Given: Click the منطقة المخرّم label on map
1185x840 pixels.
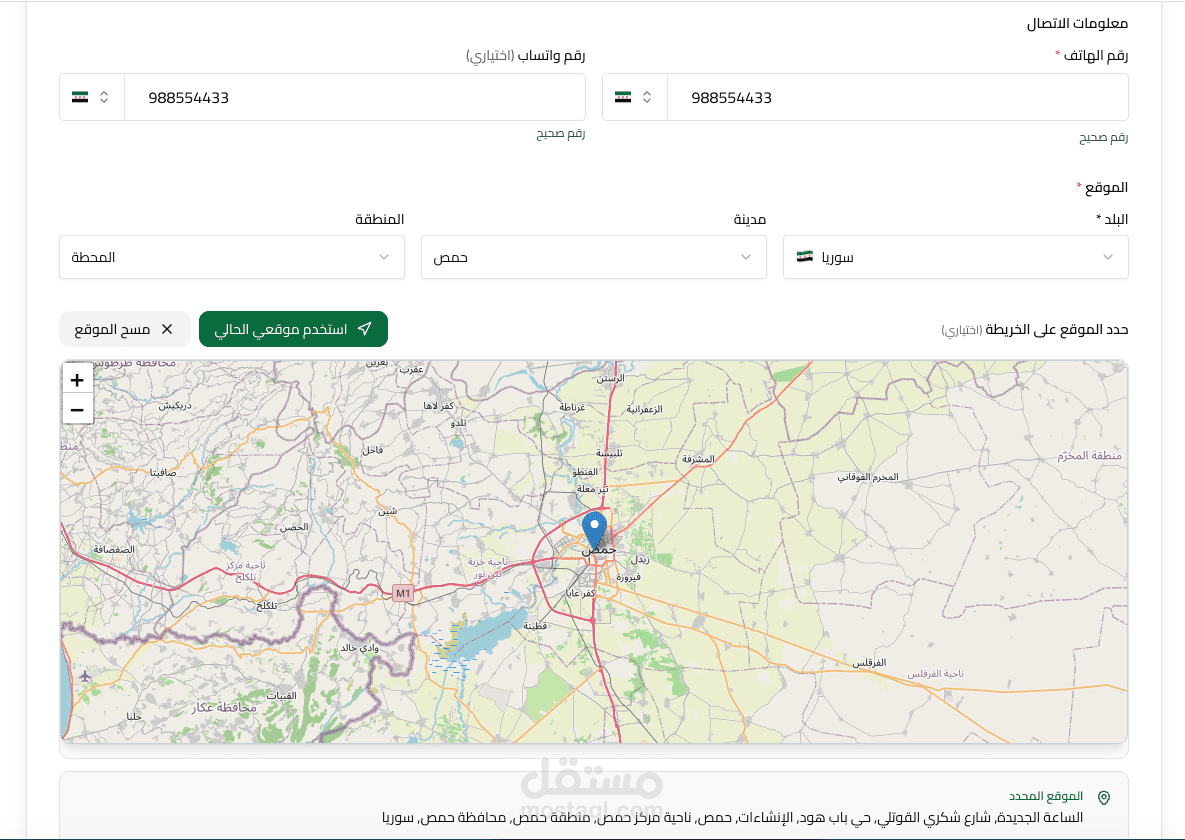Looking at the screenshot, I should pos(1090,455).
